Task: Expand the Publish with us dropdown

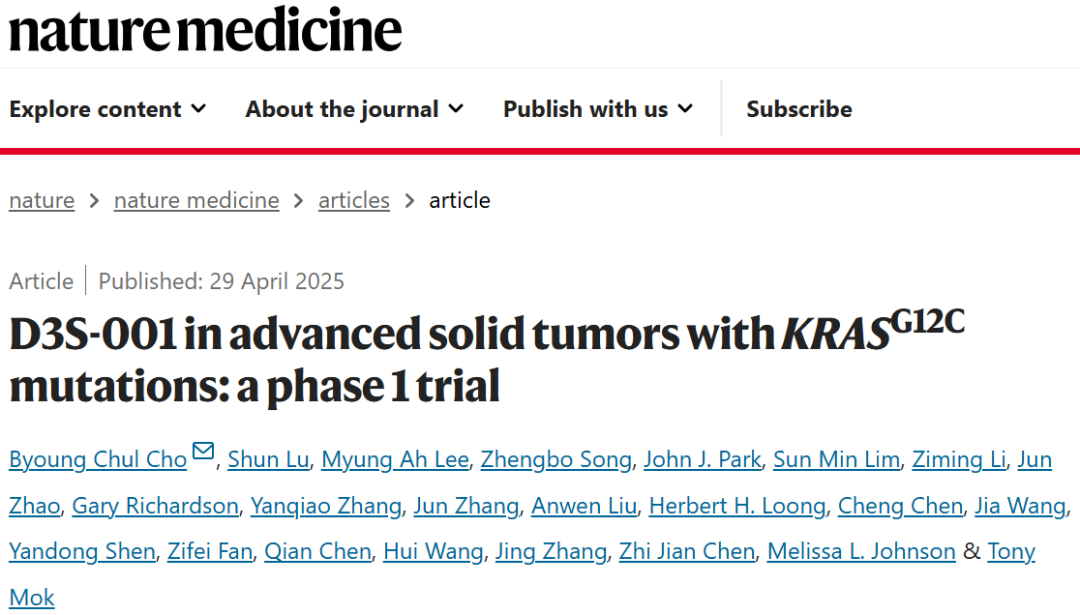Action: click(598, 109)
